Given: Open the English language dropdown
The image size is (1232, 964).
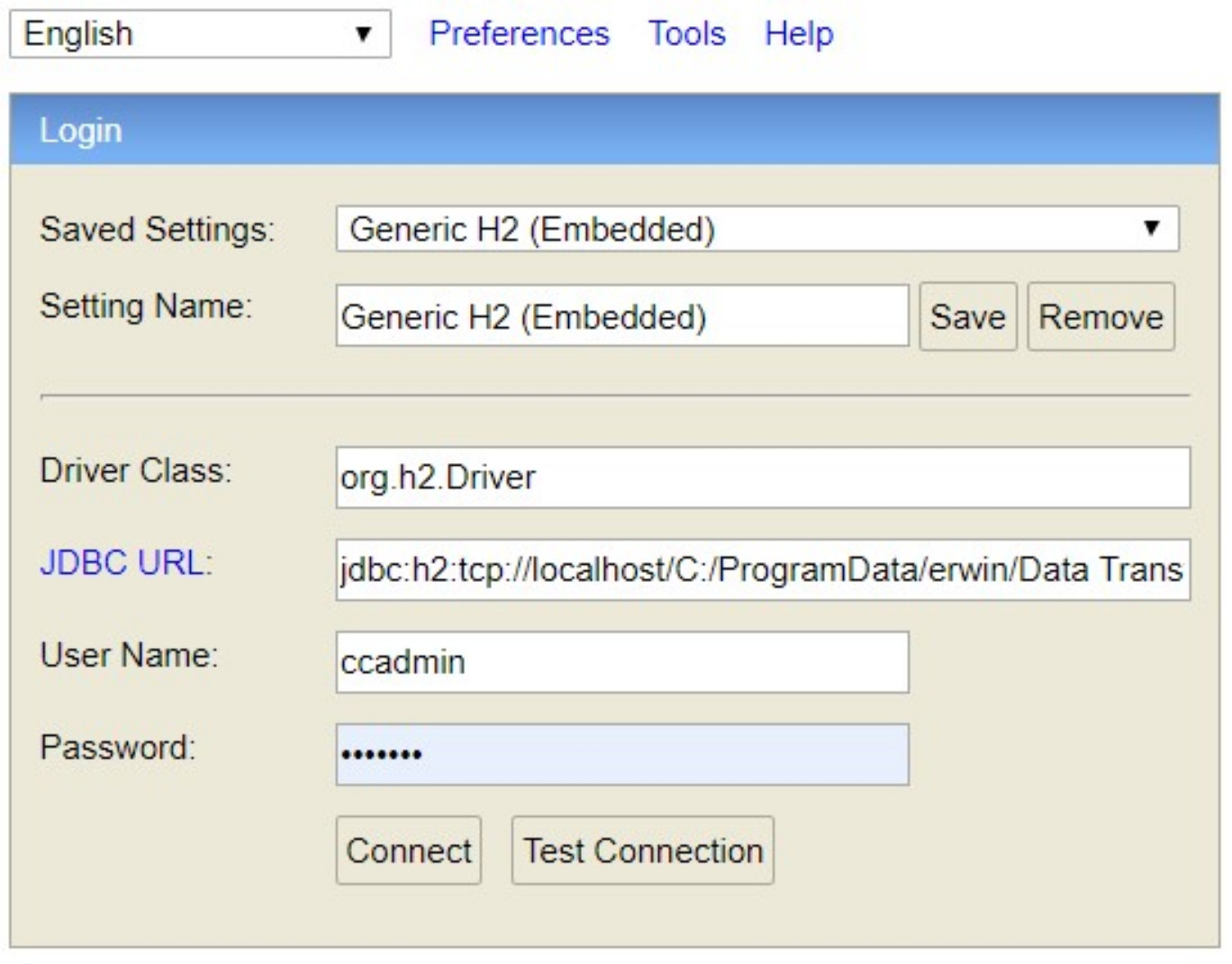Looking at the screenshot, I should click(199, 34).
